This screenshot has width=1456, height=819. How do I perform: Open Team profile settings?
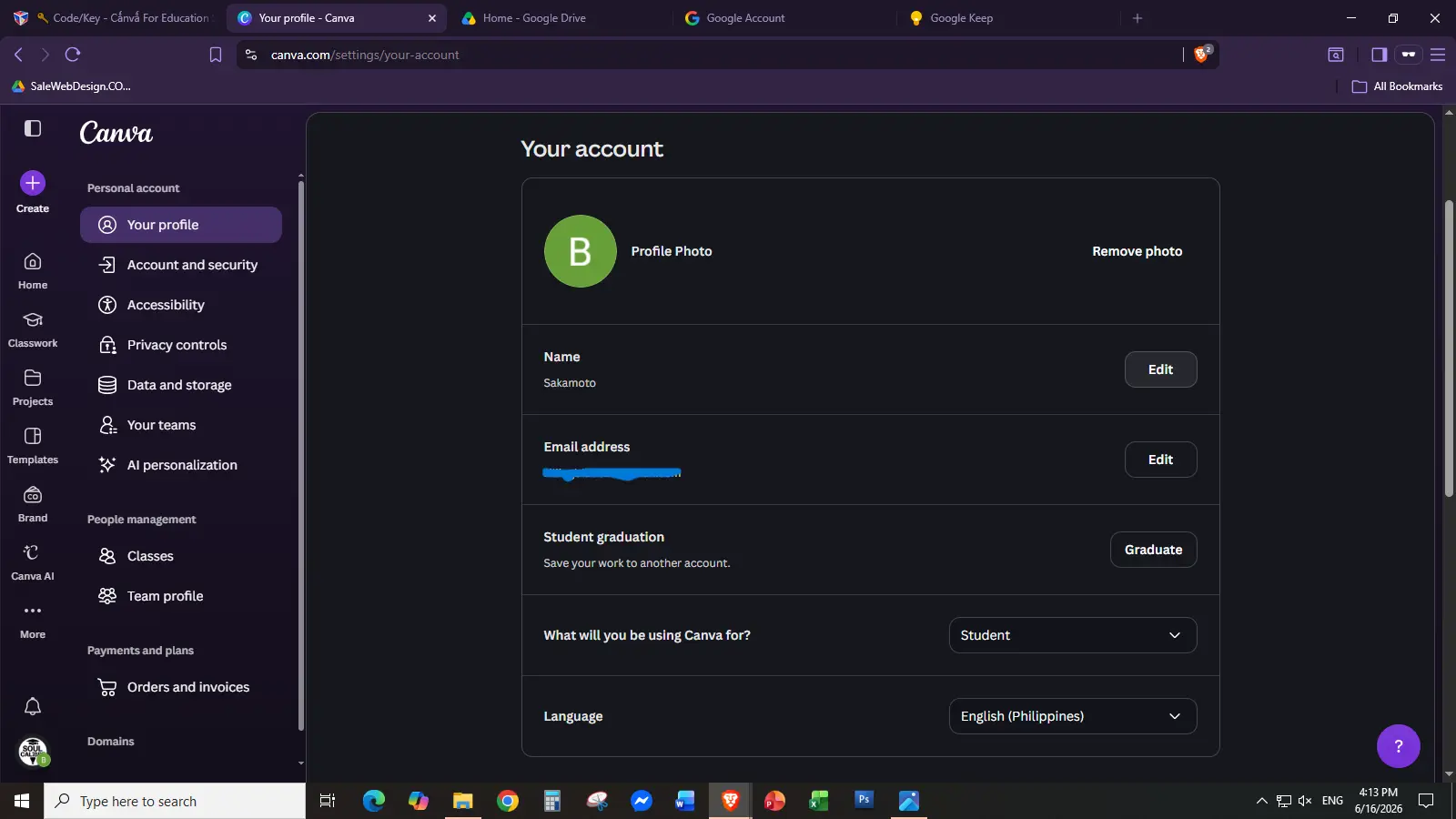click(x=181, y=596)
